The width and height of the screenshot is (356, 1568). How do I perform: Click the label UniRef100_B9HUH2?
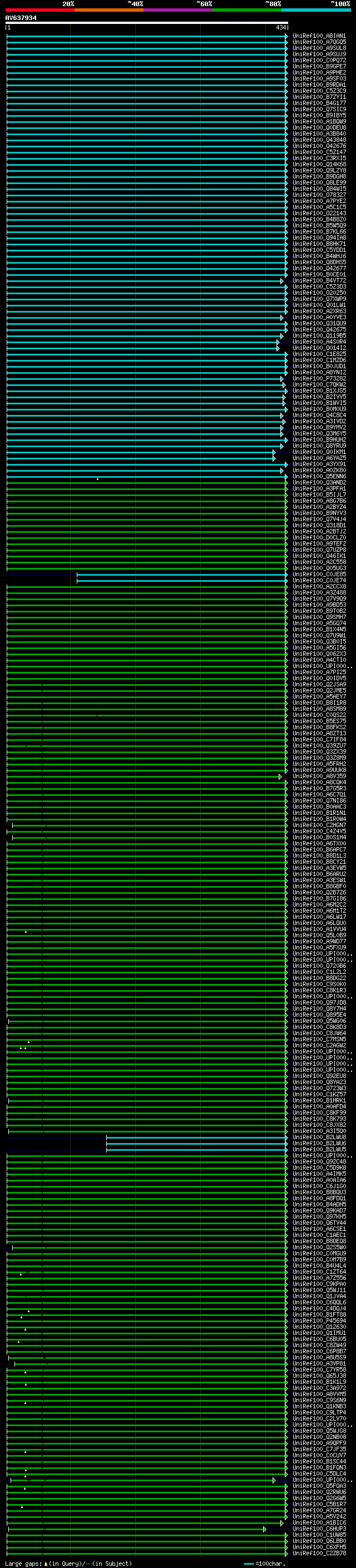(x=319, y=440)
